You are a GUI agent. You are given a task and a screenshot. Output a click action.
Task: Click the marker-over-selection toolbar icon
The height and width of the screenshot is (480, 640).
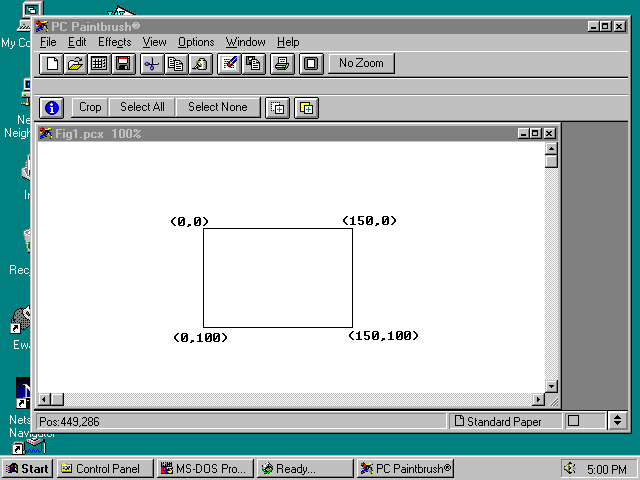coord(229,64)
